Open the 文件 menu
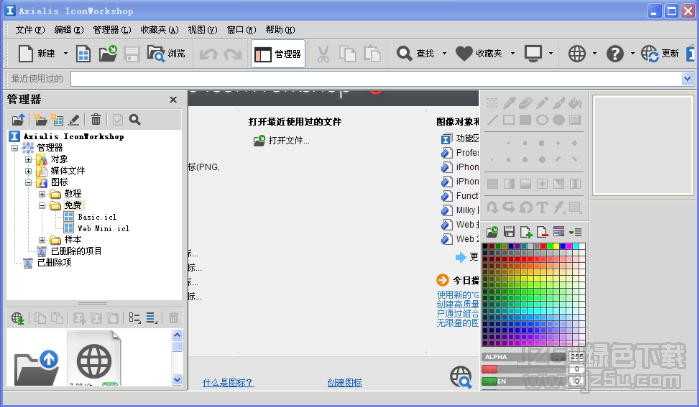This screenshot has height=407, width=699. pos(30,30)
